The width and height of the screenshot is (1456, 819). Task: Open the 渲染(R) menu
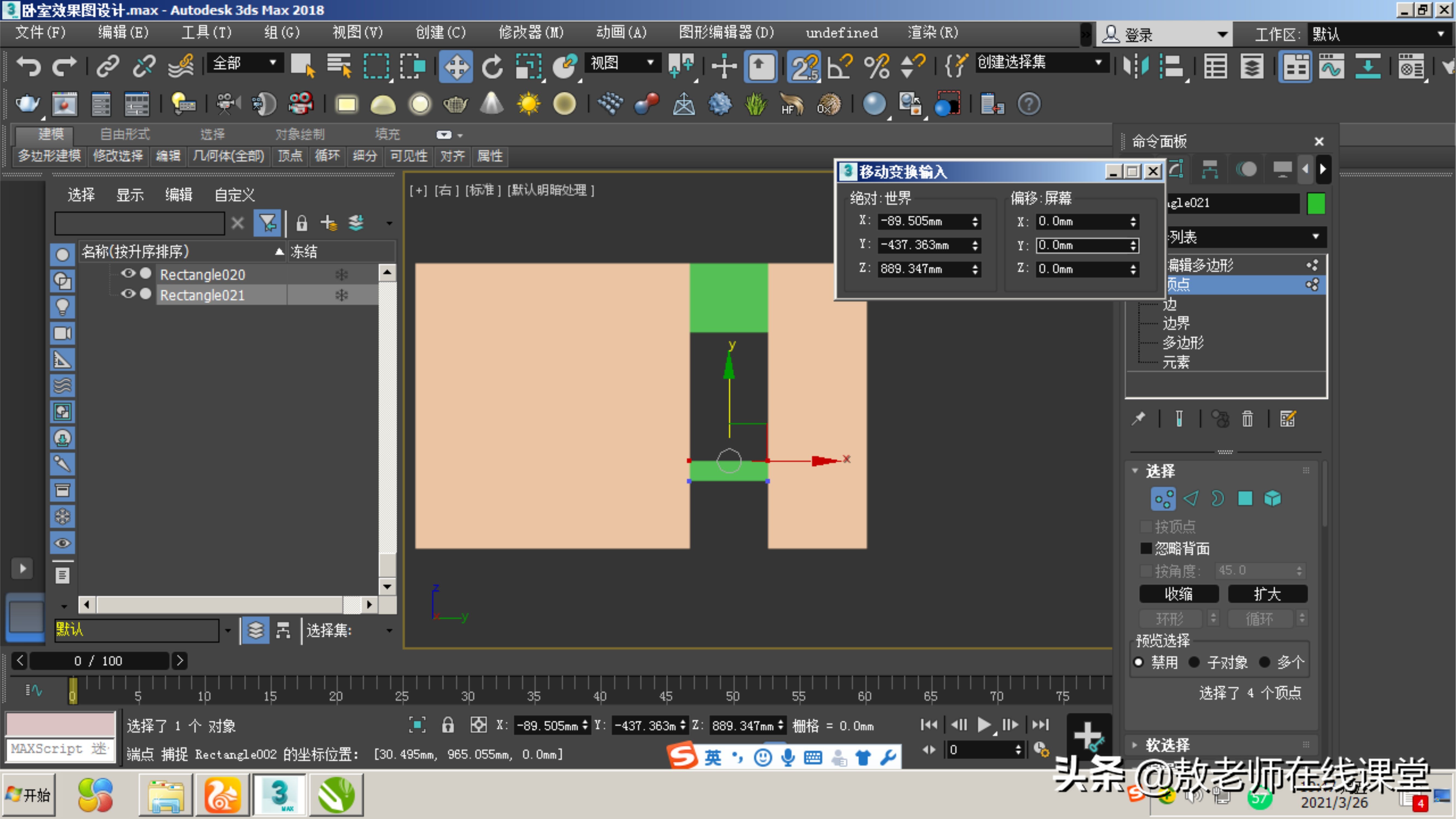point(931,32)
